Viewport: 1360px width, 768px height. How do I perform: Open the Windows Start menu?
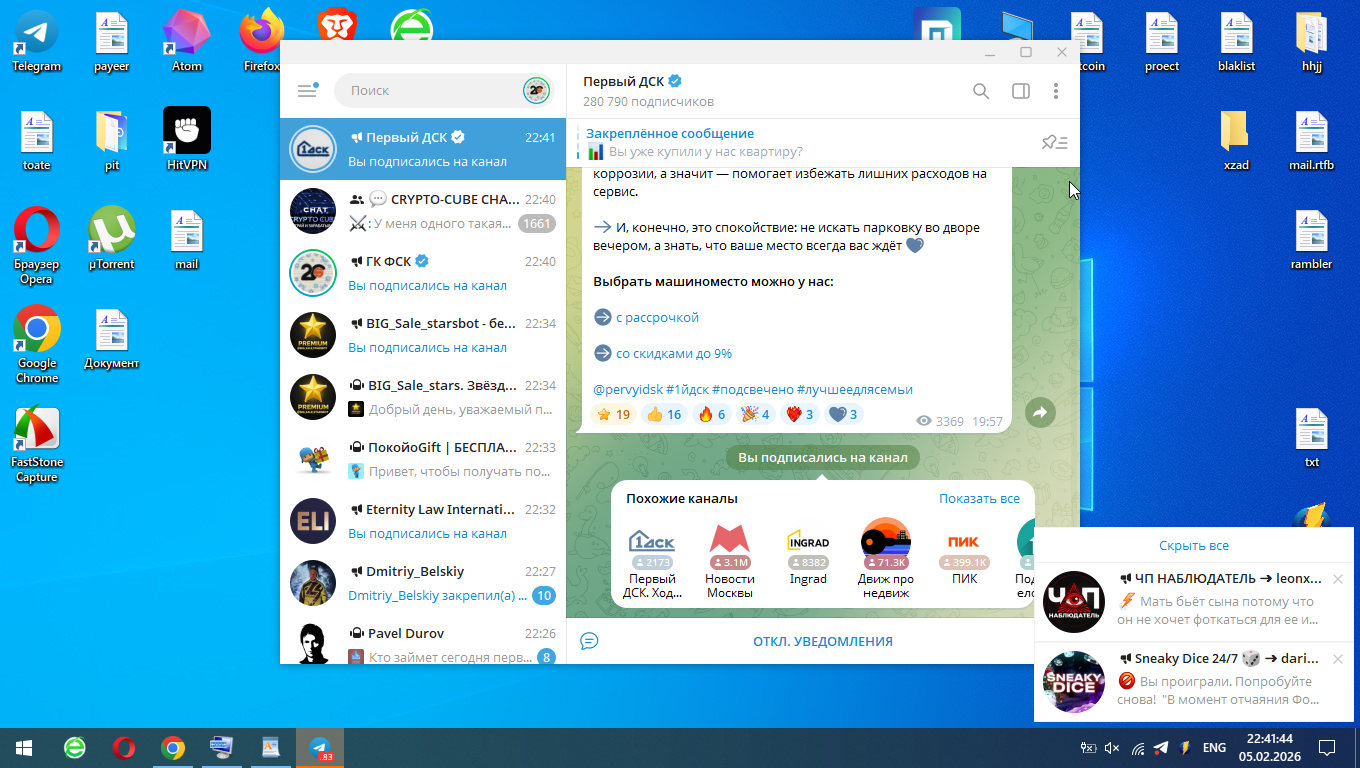24,747
